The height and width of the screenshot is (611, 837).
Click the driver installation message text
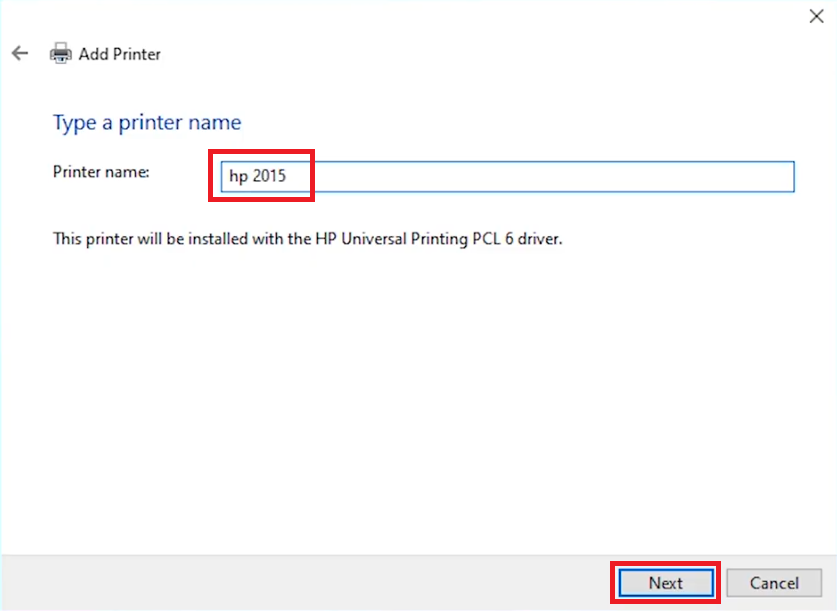(307, 239)
